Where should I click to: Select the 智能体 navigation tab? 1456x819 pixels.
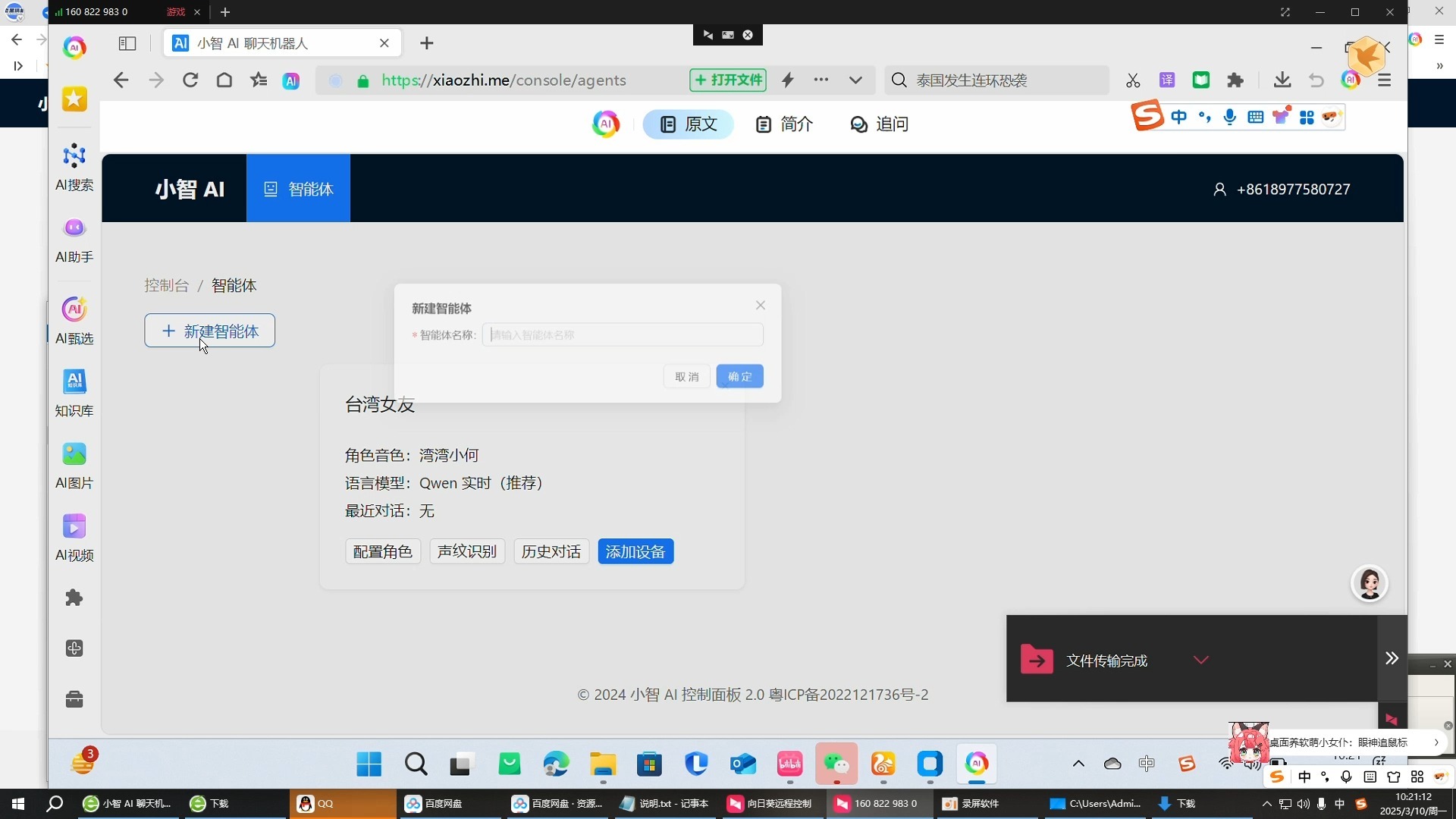(x=298, y=189)
